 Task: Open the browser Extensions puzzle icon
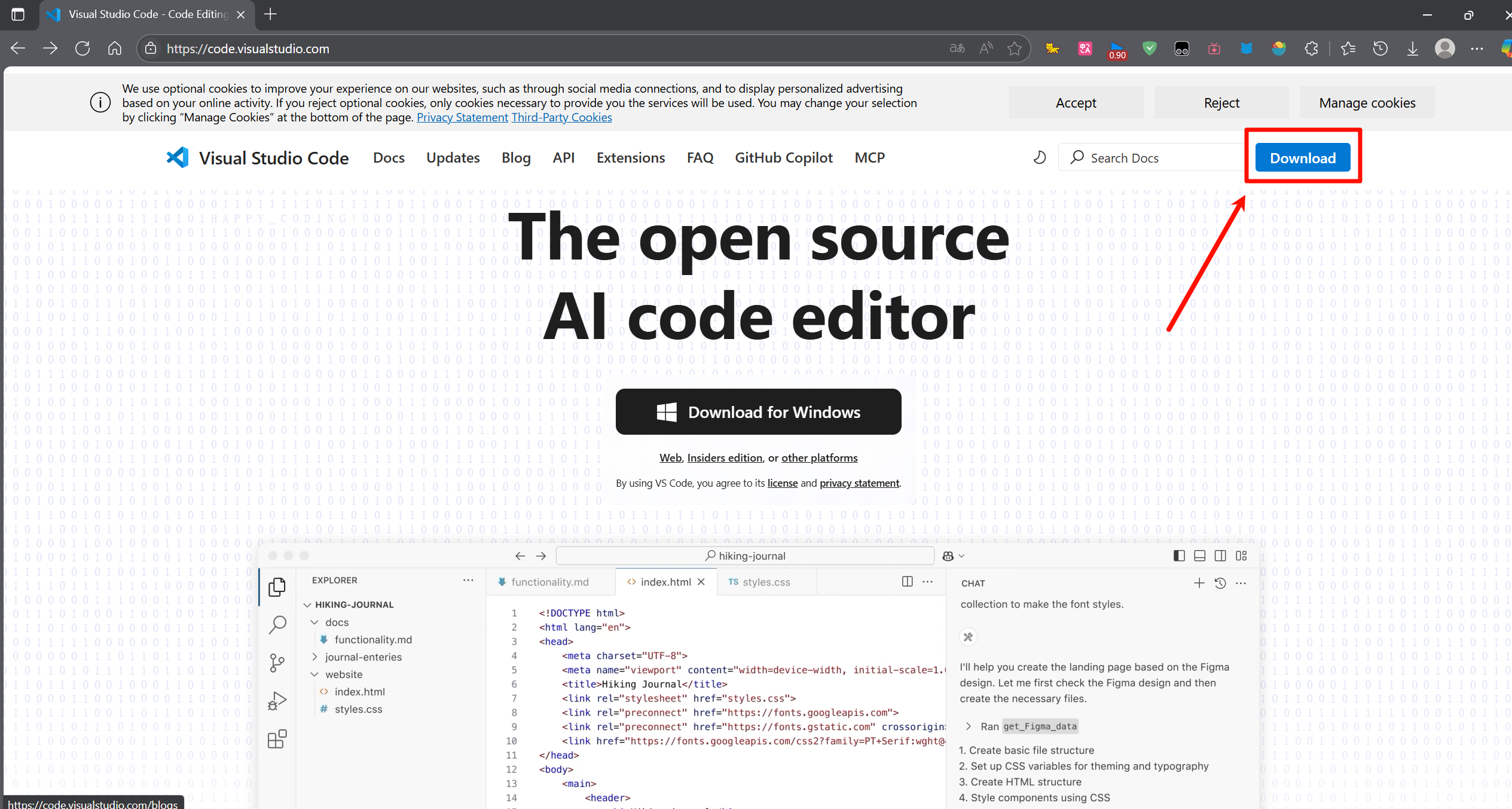(1311, 48)
